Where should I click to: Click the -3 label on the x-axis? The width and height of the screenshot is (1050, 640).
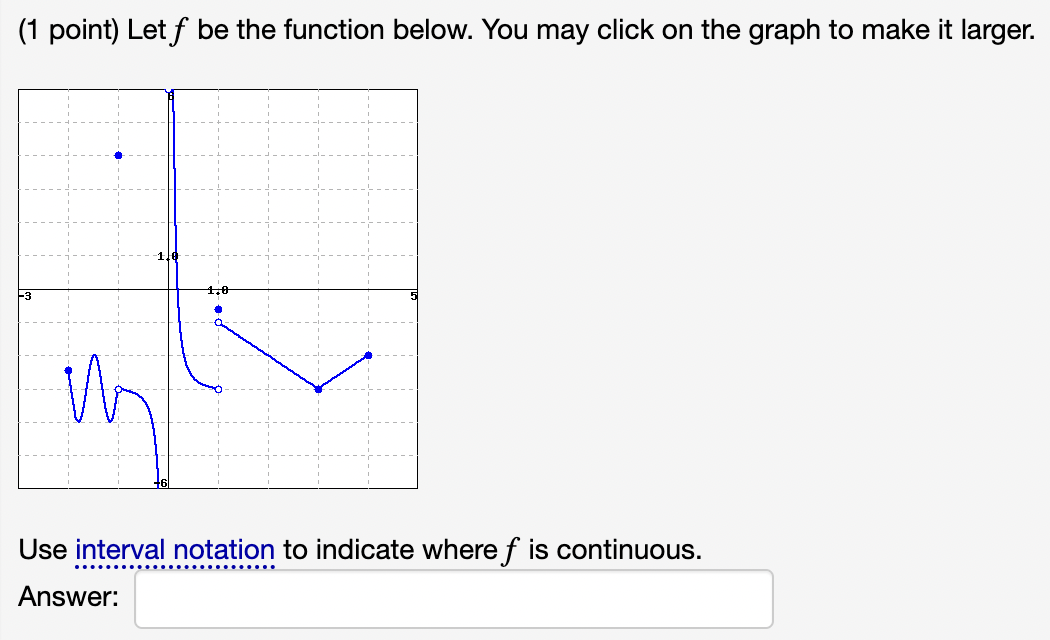pyautogui.click(x=25, y=296)
